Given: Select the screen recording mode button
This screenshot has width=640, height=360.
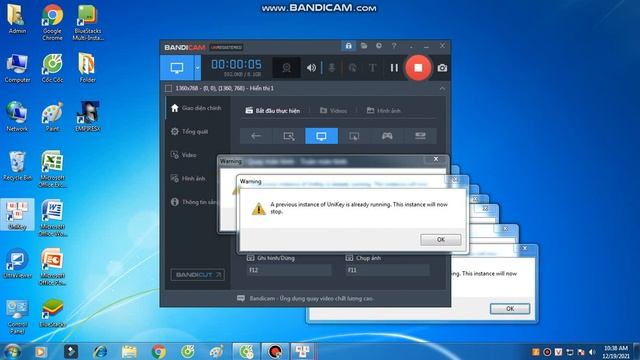Looking at the screenshot, I should (x=176, y=68).
